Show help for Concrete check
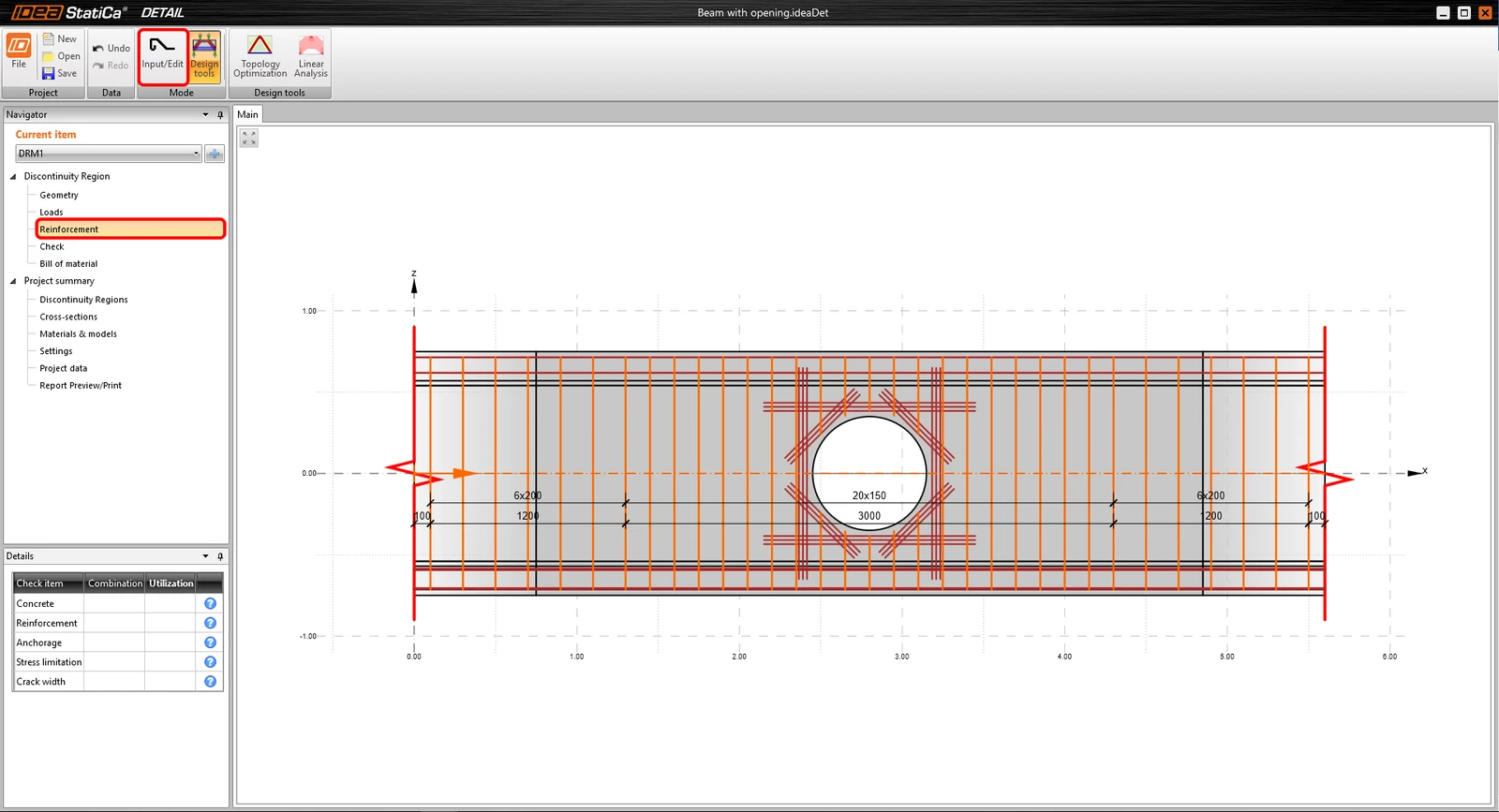Viewport: 1499px width, 812px height. tap(210, 603)
